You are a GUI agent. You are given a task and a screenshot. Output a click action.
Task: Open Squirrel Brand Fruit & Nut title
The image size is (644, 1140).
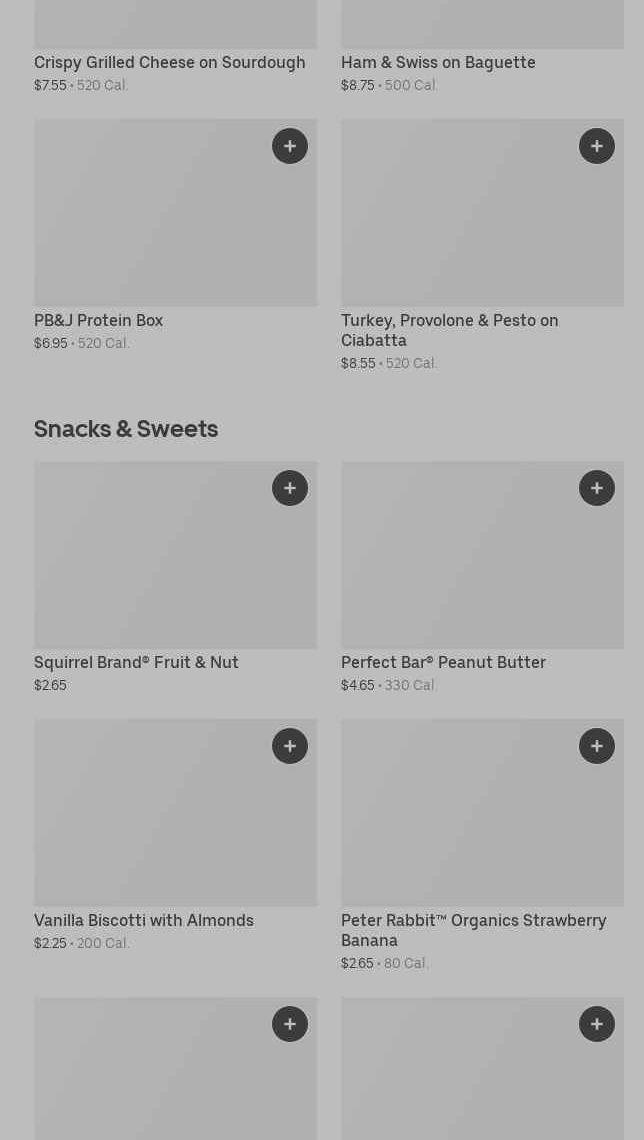click(136, 662)
